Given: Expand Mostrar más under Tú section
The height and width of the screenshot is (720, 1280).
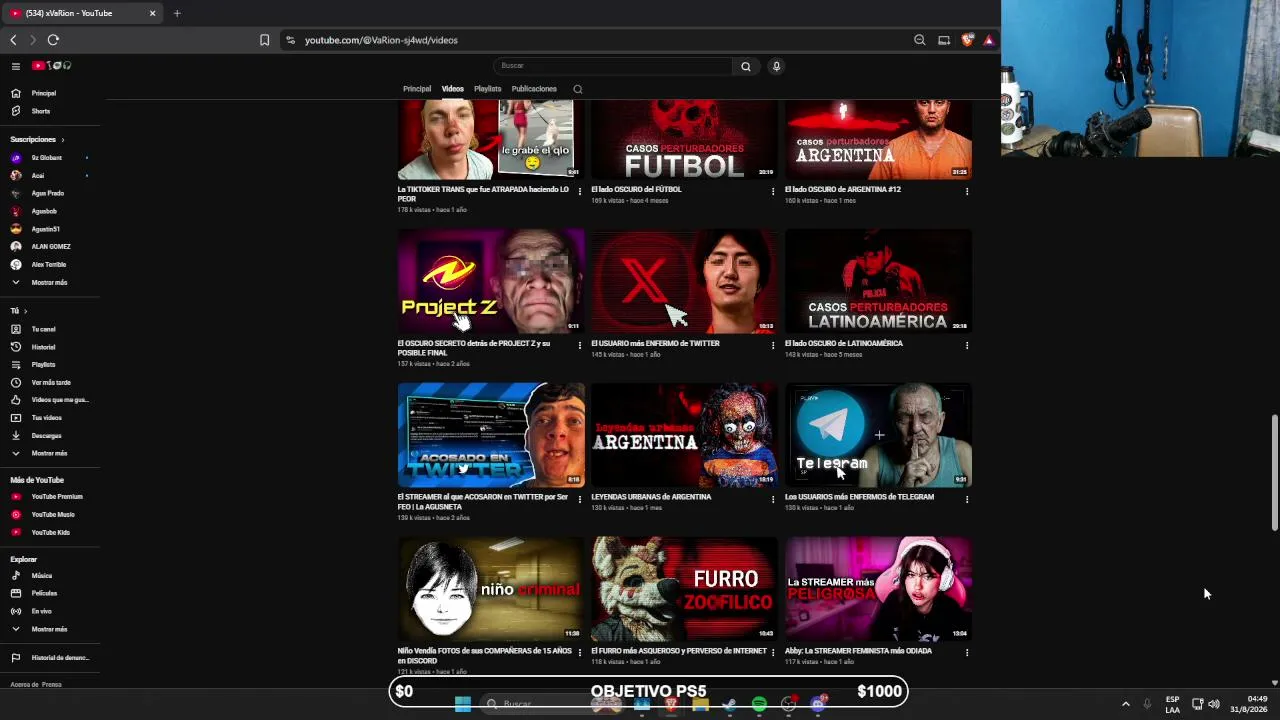Looking at the screenshot, I should [x=50, y=453].
